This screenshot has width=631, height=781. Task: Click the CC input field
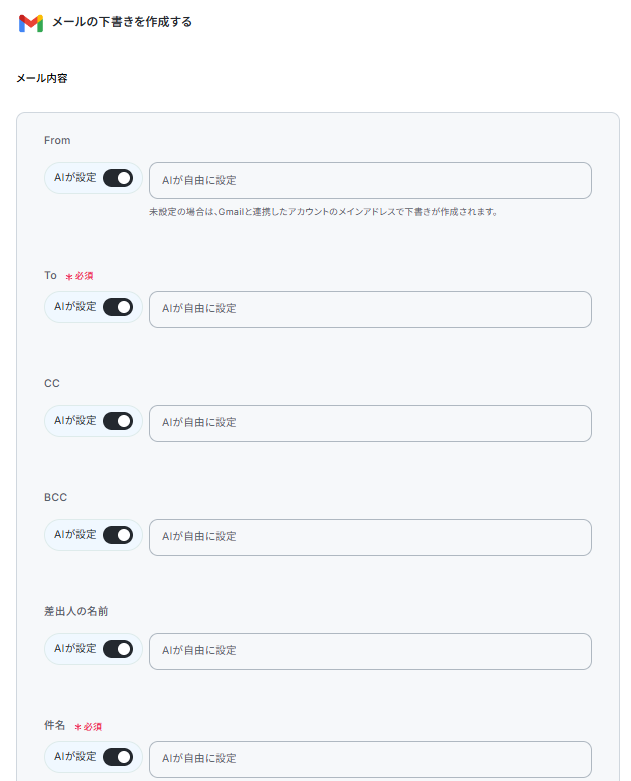(x=370, y=423)
